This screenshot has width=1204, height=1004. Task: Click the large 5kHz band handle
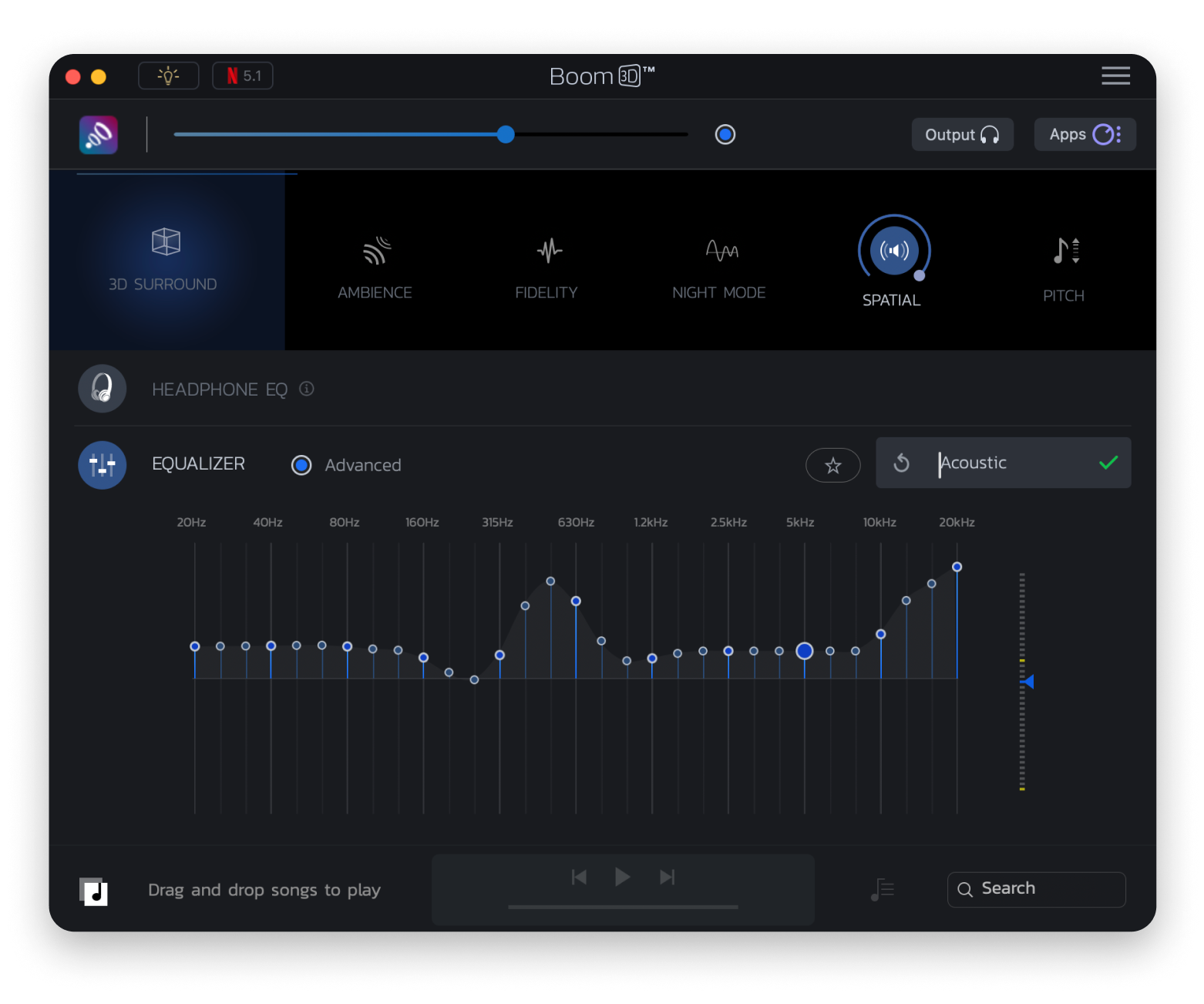click(805, 651)
